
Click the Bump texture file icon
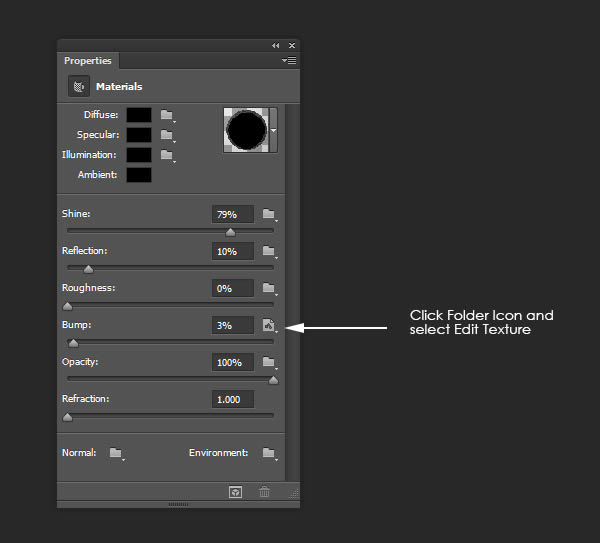269,326
